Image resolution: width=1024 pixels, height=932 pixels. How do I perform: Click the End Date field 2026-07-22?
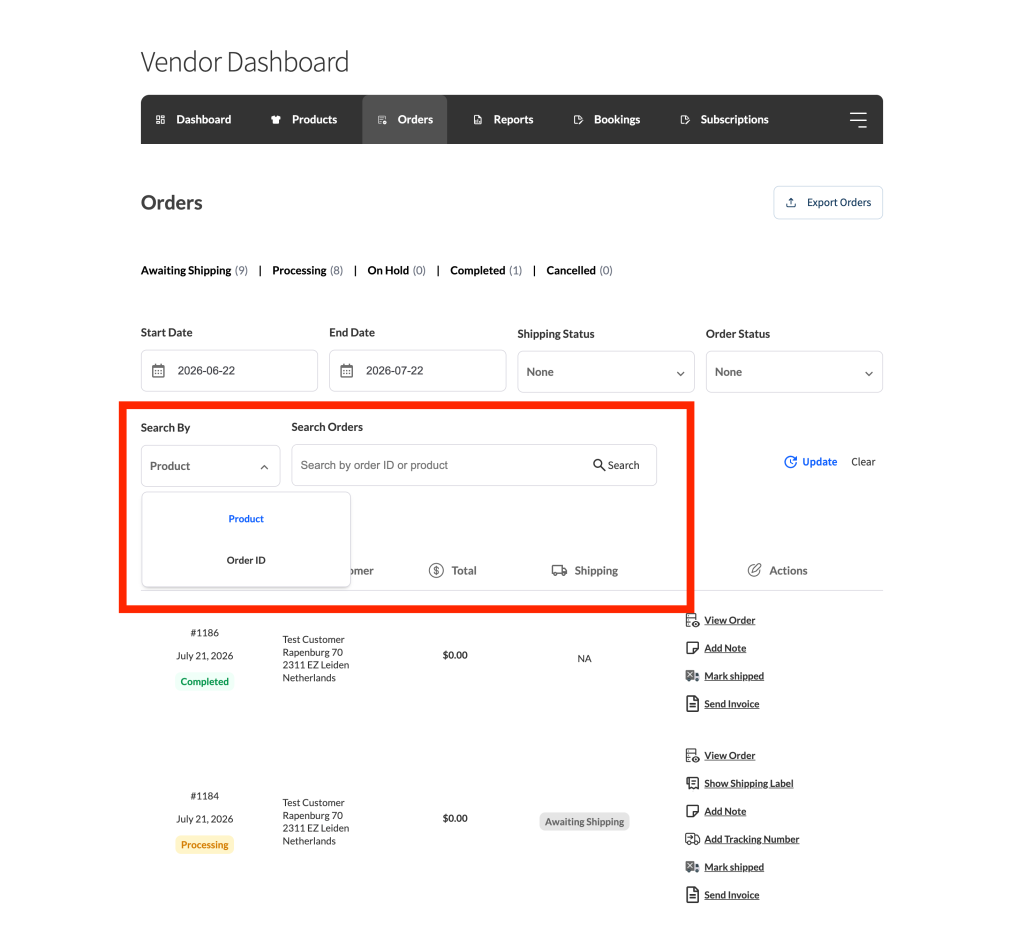pos(417,371)
